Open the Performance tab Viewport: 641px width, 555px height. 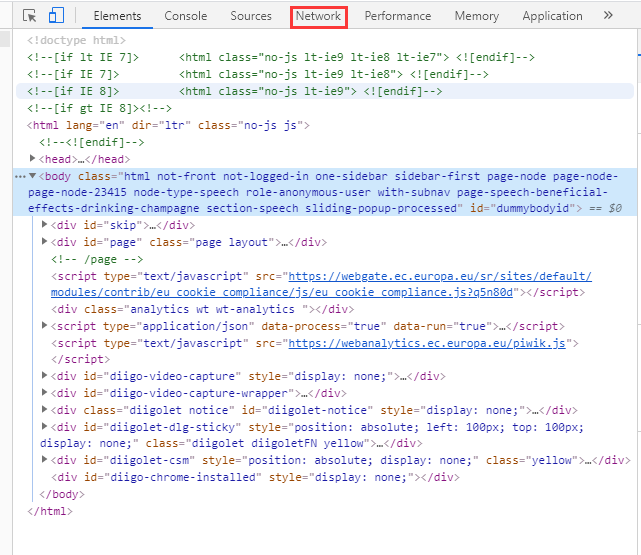398,16
